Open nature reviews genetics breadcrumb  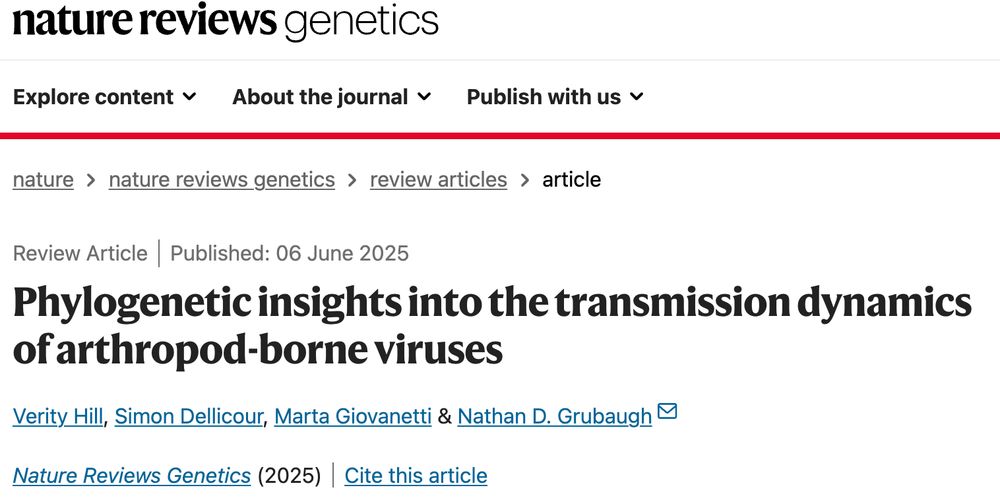(221, 180)
